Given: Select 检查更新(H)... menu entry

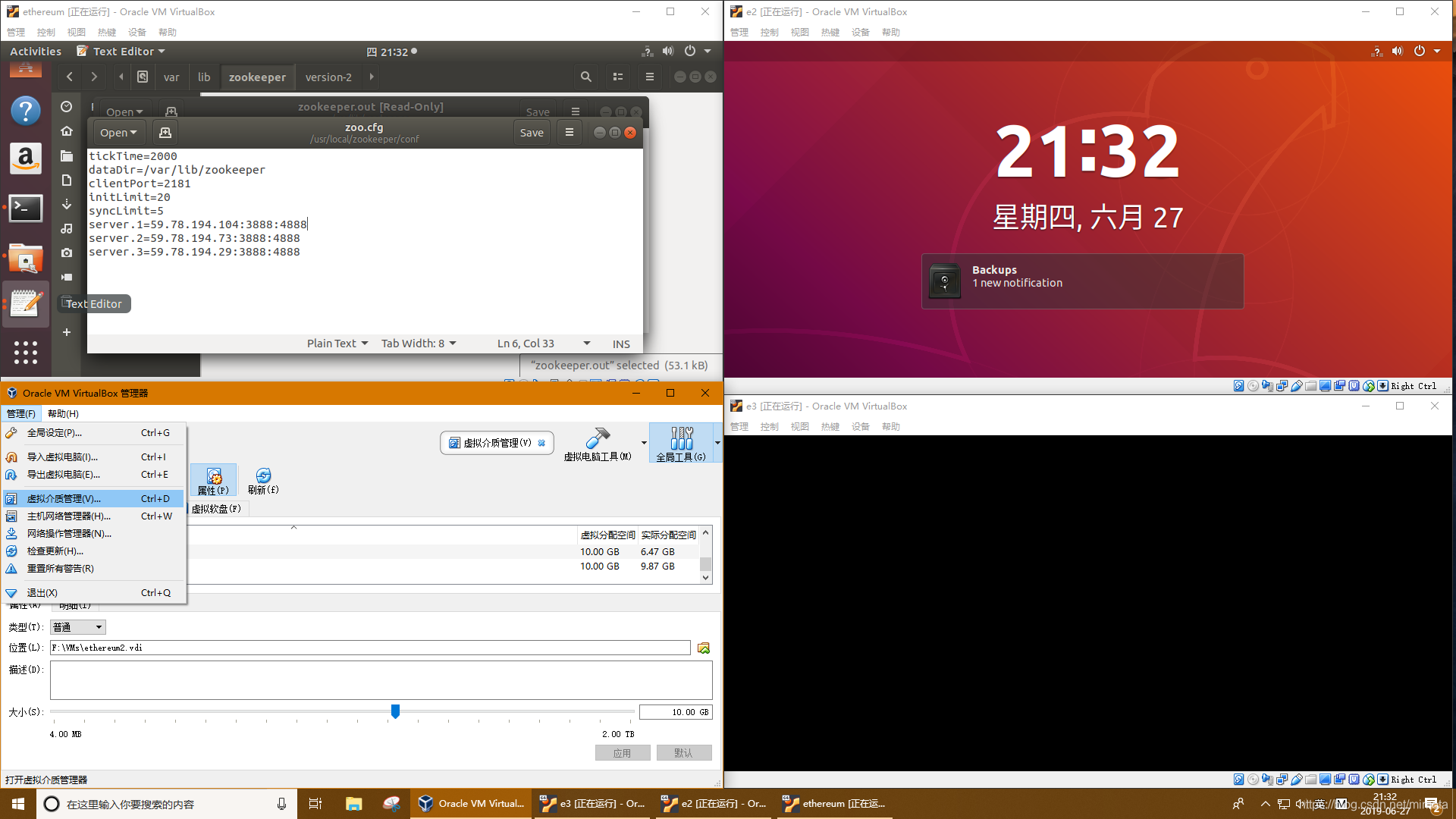Looking at the screenshot, I should (94, 551).
